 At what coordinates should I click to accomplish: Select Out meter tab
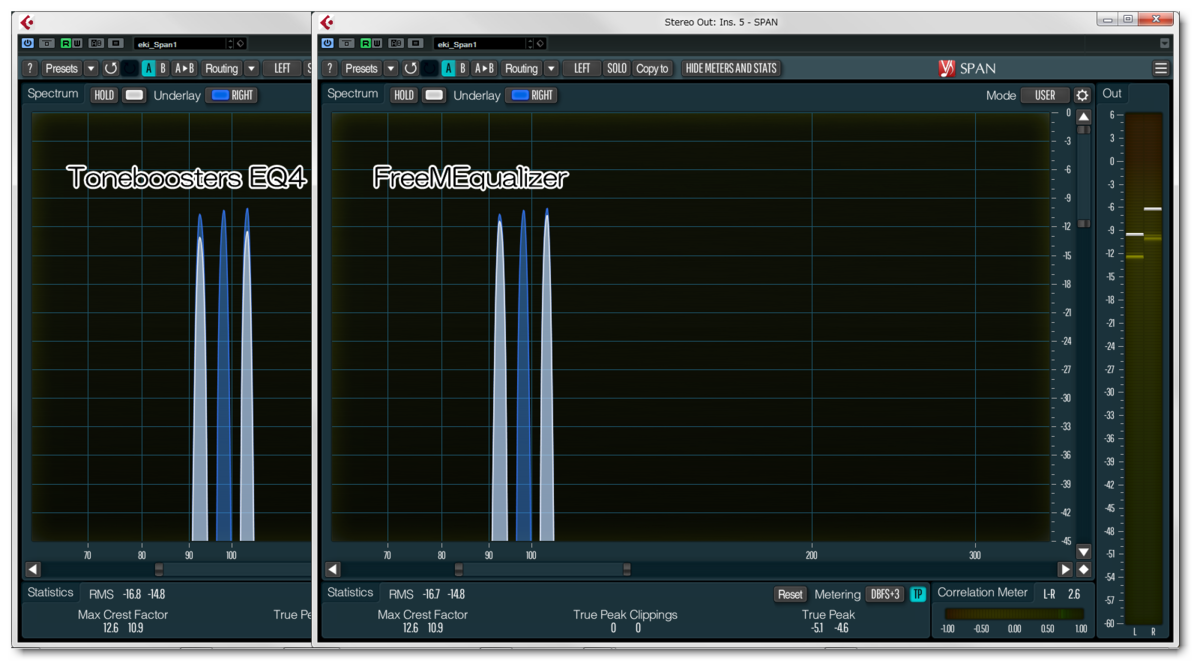point(1112,94)
